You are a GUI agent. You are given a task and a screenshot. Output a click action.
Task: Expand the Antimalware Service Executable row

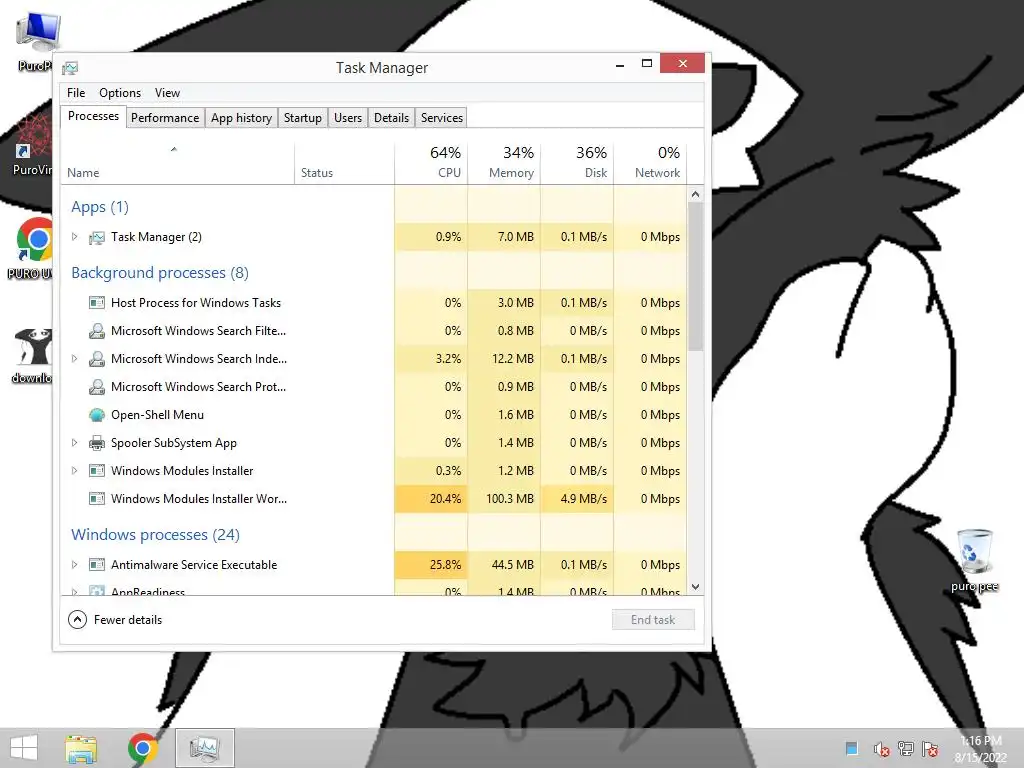[x=74, y=565]
